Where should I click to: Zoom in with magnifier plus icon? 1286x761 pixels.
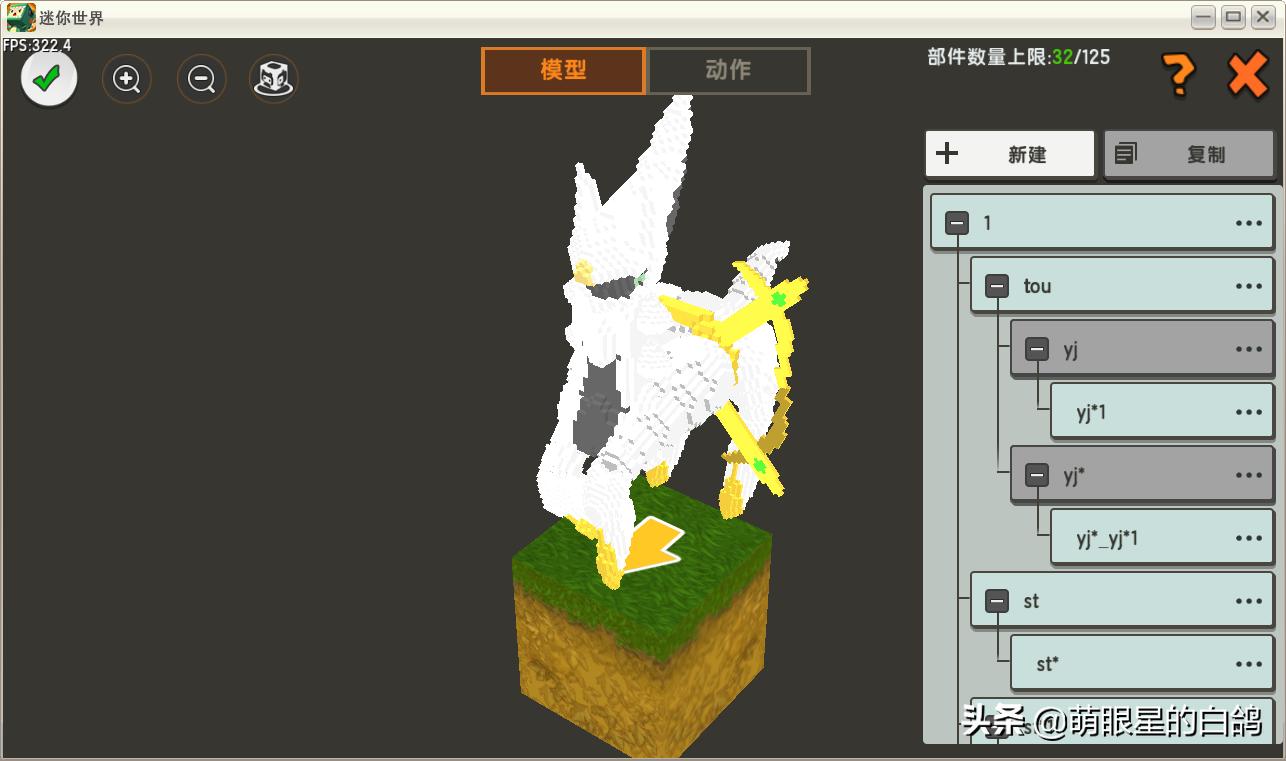pos(127,79)
